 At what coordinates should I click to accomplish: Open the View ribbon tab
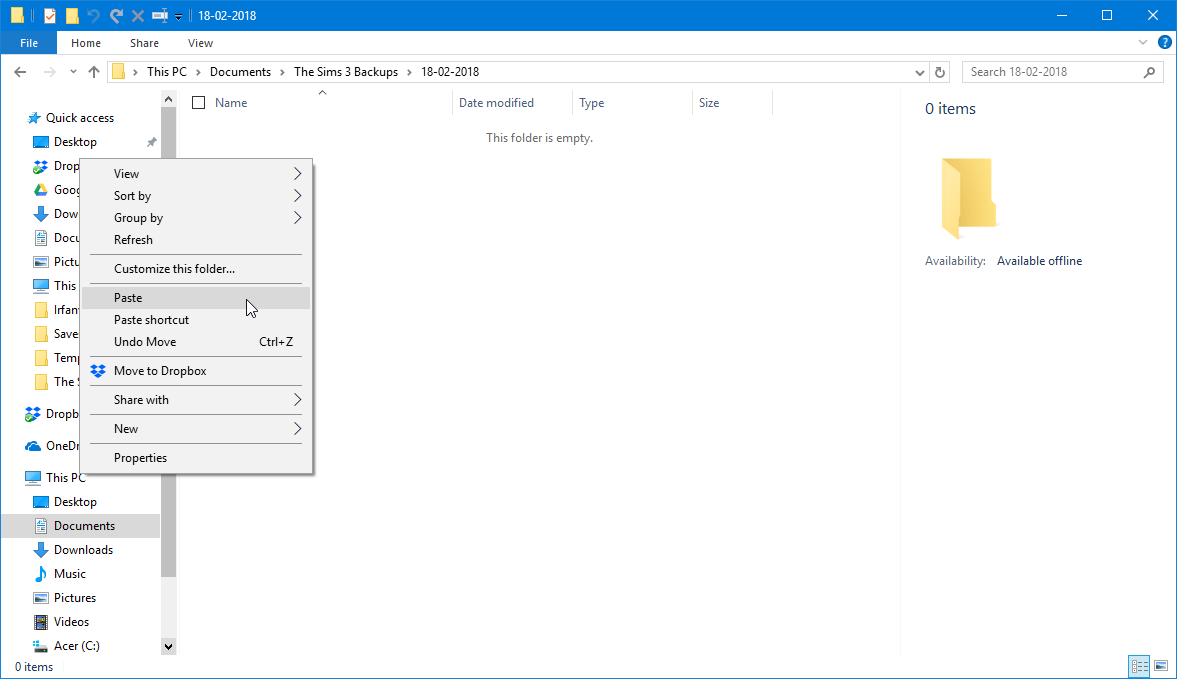click(200, 43)
